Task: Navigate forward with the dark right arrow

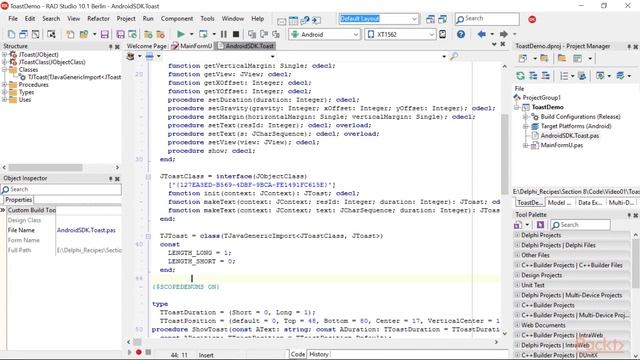Action: pyautogui.click(x=504, y=34)
